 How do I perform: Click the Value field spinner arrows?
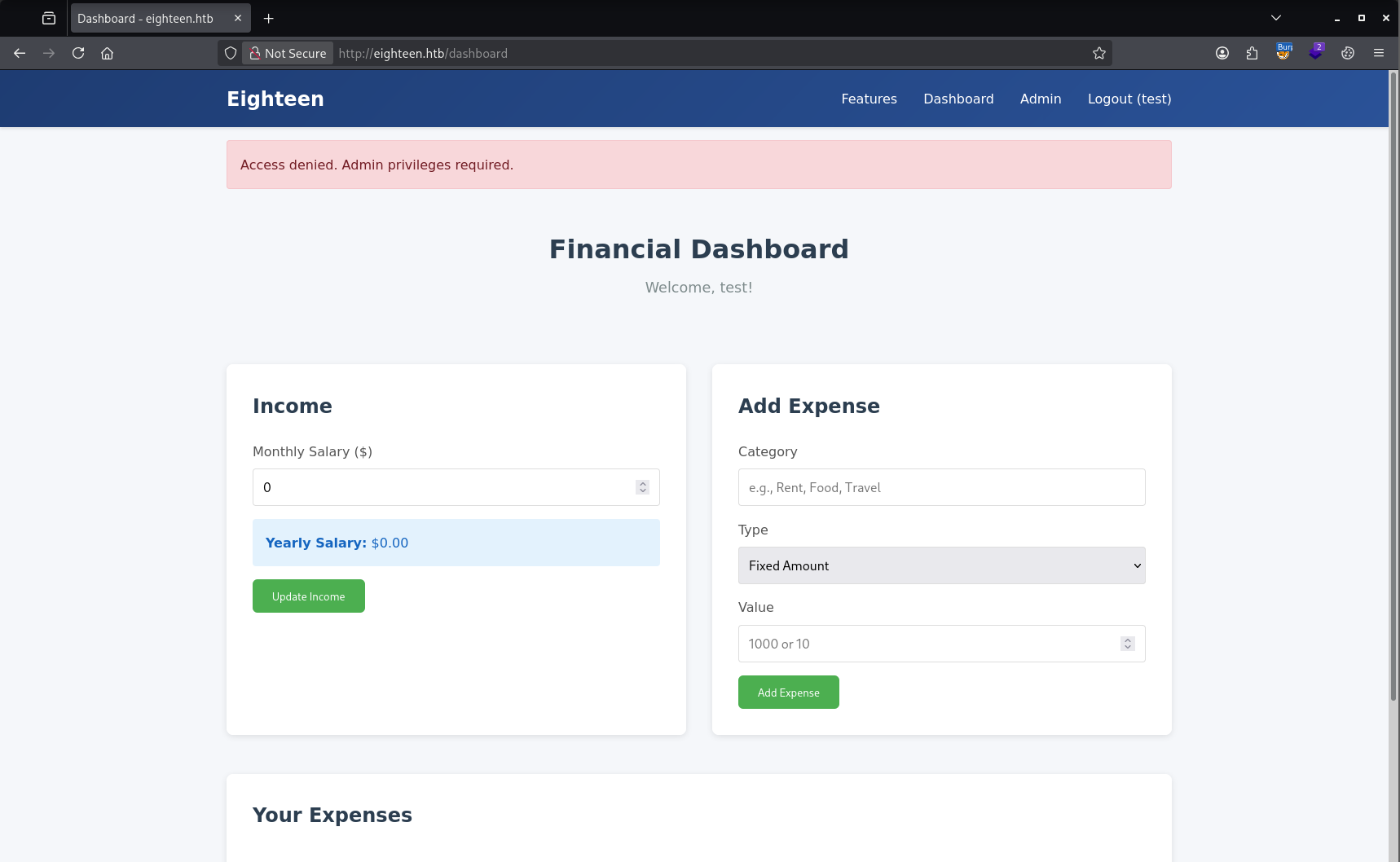pos(1128,644)
